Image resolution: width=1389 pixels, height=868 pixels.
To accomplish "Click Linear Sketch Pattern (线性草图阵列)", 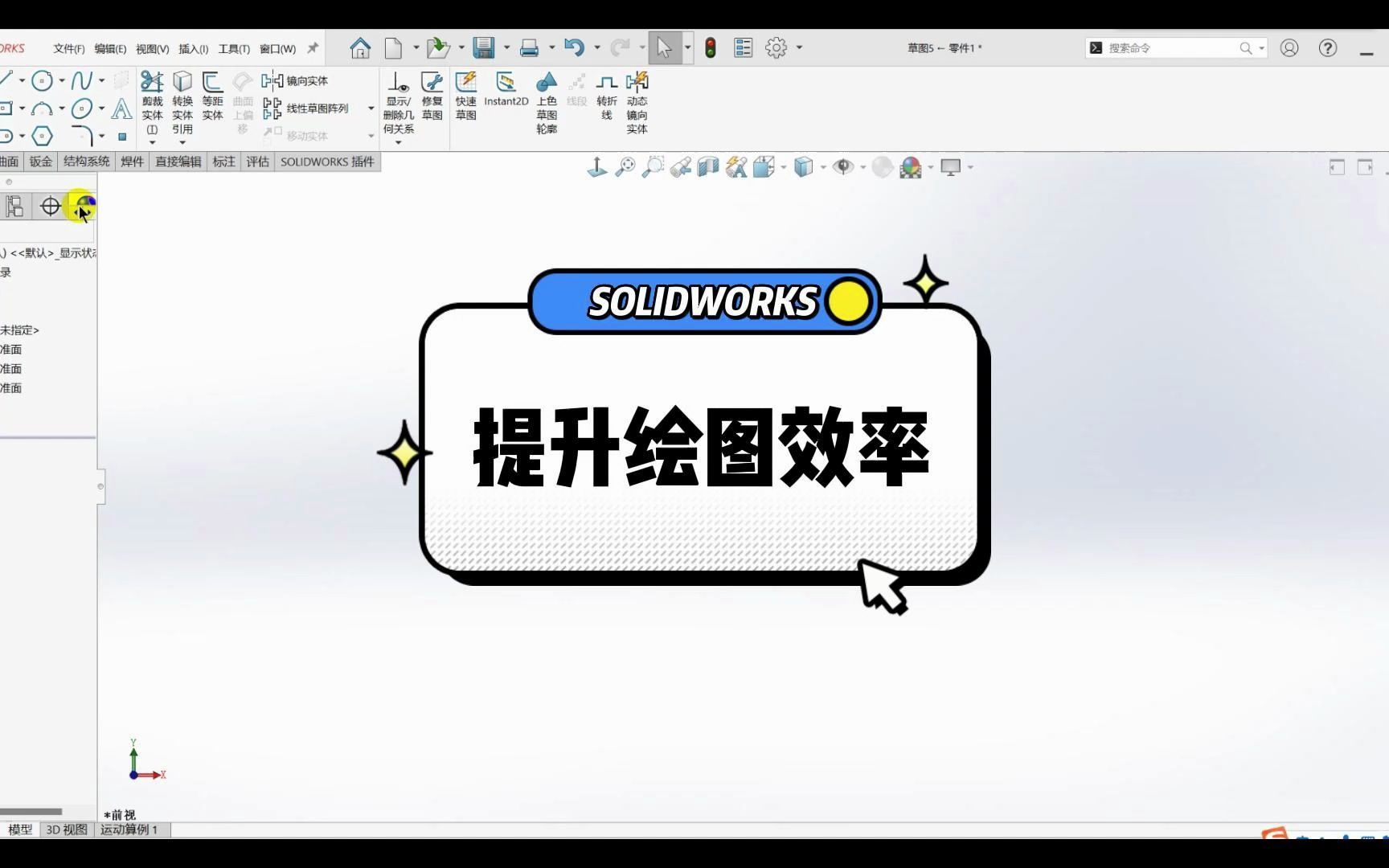I will tap(306, 108).
